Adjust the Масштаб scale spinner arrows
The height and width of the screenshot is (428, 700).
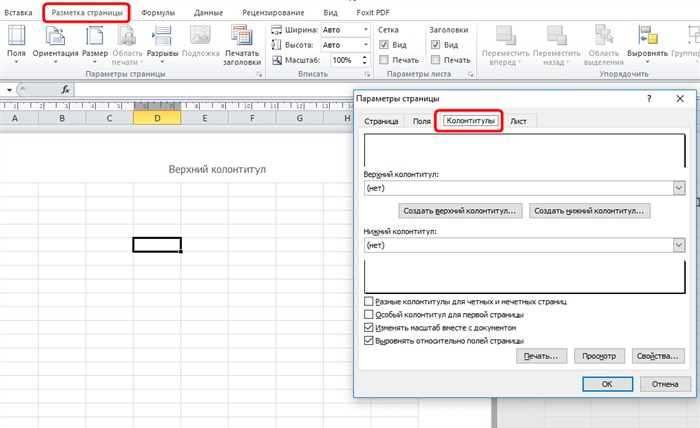364,60
